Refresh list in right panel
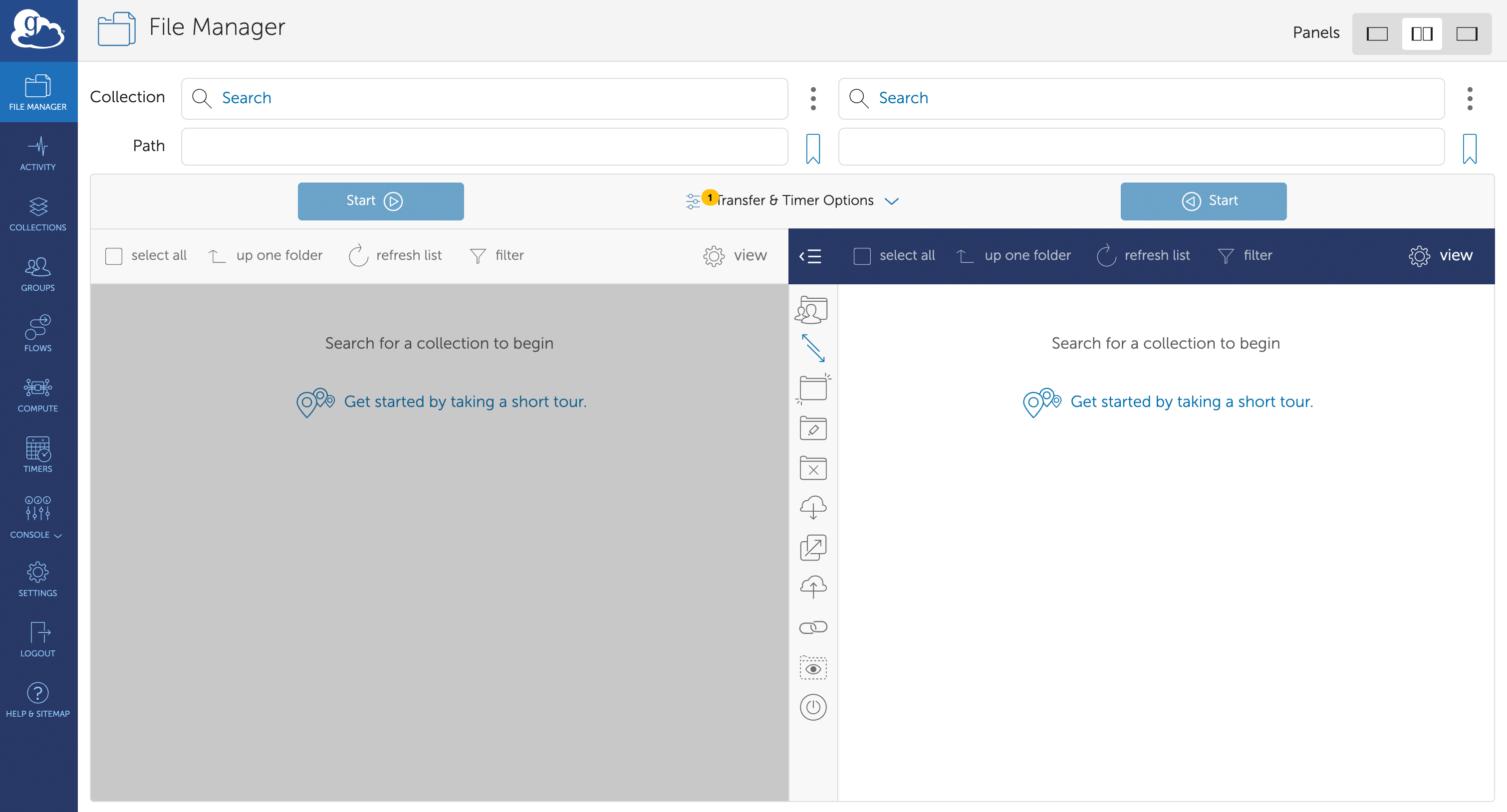Image resolution: width=1507 pixels, height=812 pixels. point(1143,256)
